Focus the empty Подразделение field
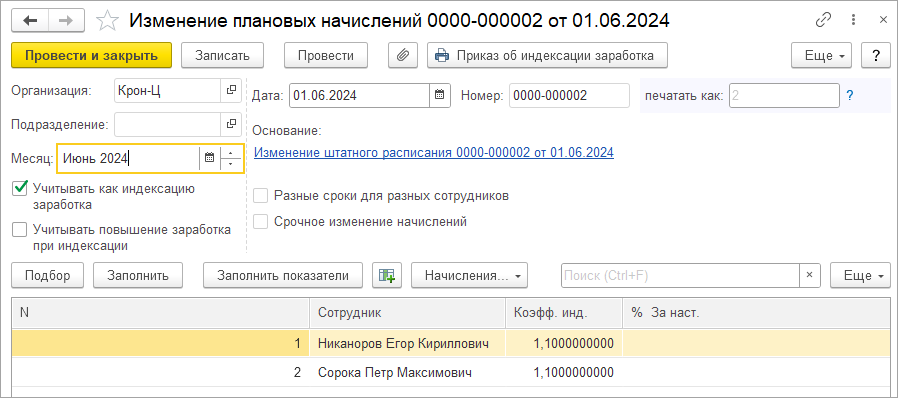The width and height of the screenshot is (898, 398). pyautogui.click(x=167, y=124)
